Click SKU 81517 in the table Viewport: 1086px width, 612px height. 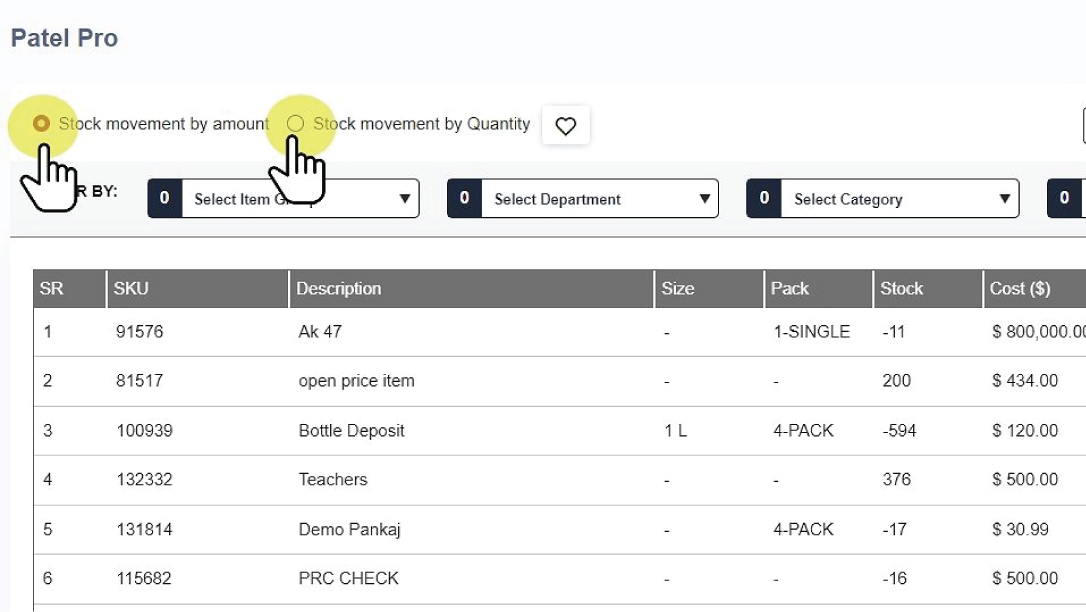coord(139,381)
